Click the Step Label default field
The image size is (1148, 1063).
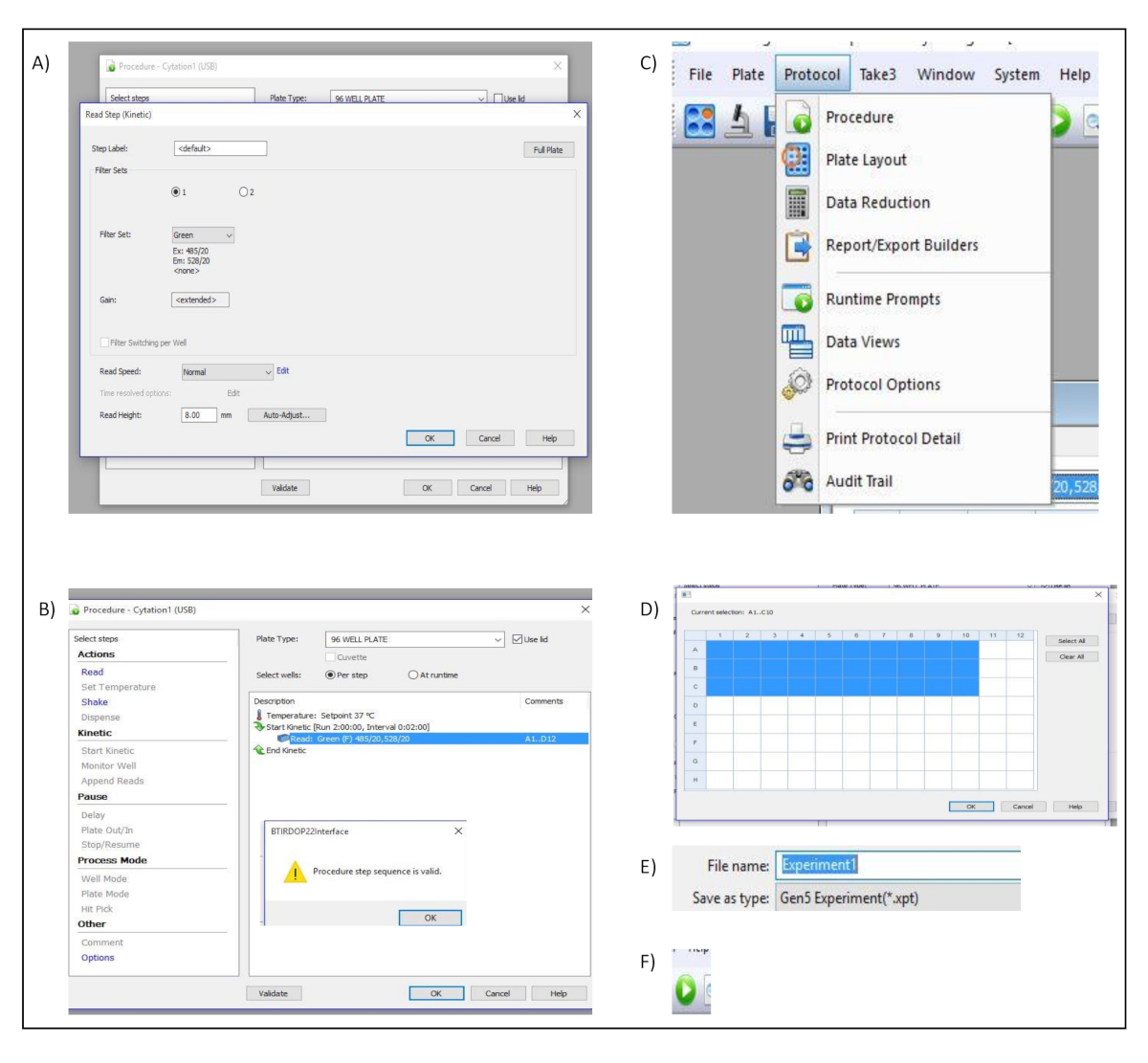click(x=220, y=148)
